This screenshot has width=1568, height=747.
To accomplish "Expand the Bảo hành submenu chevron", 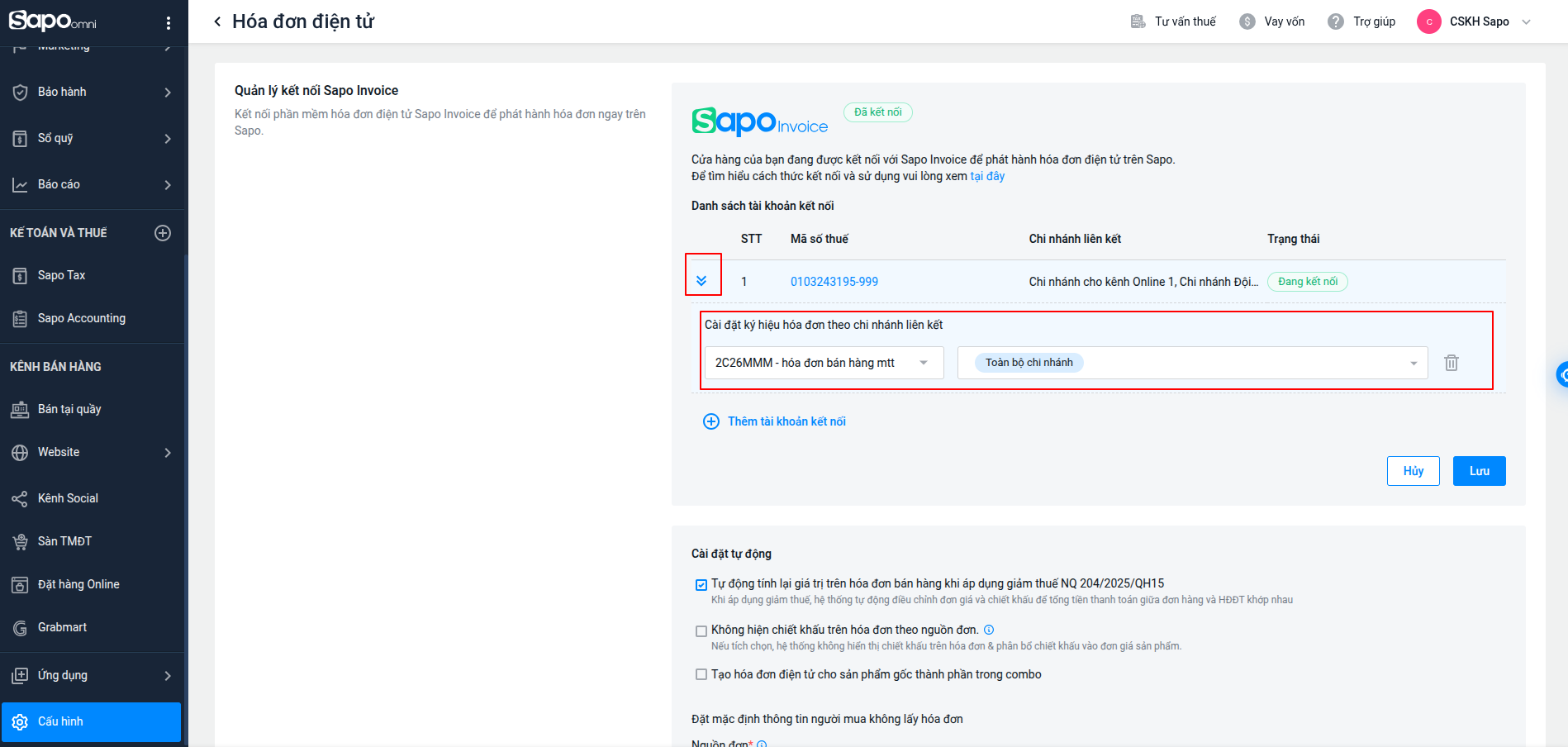I will point(168,93).
